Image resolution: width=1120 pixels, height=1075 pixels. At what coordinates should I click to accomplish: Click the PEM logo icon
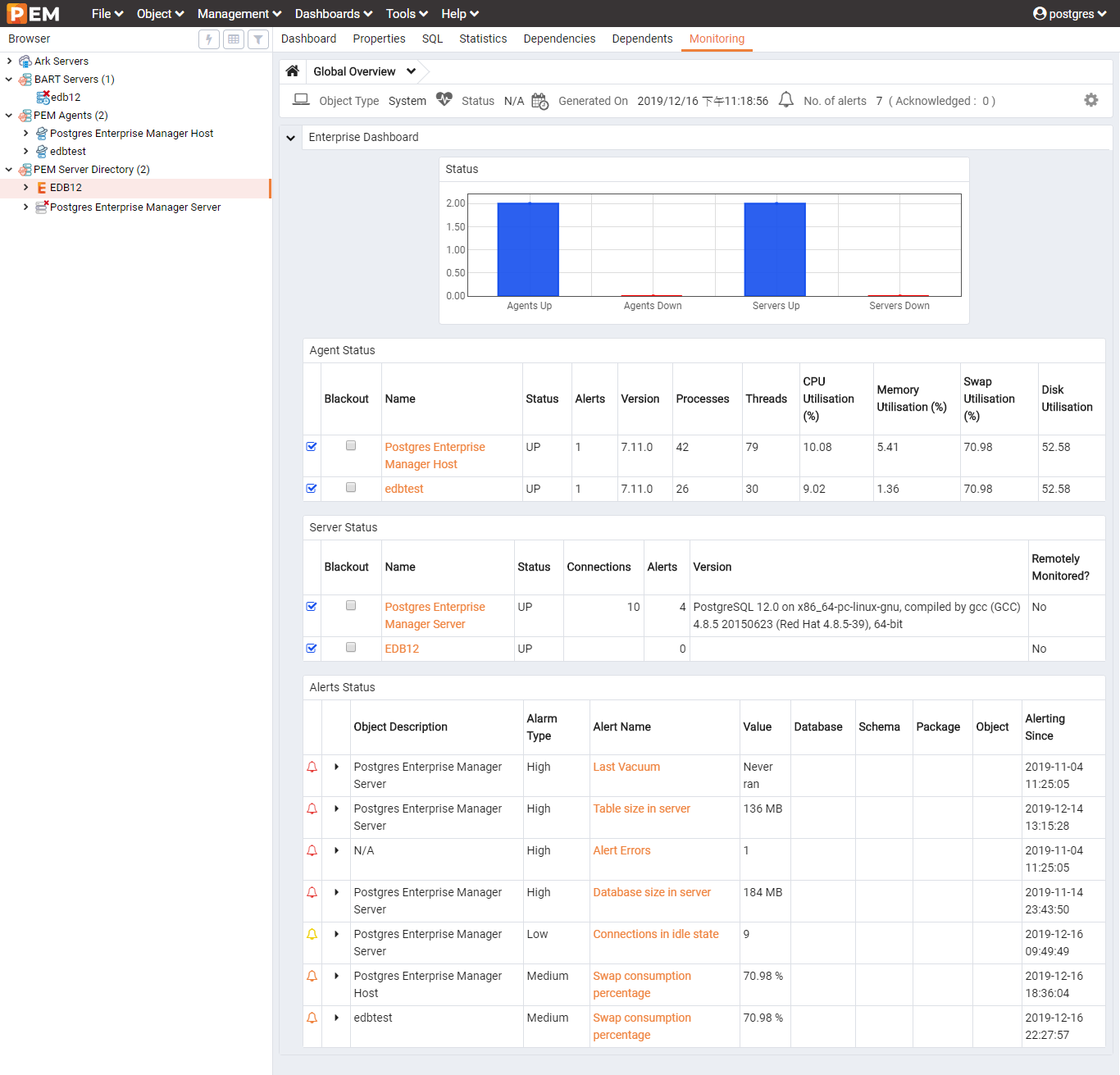tap(33, 13)
